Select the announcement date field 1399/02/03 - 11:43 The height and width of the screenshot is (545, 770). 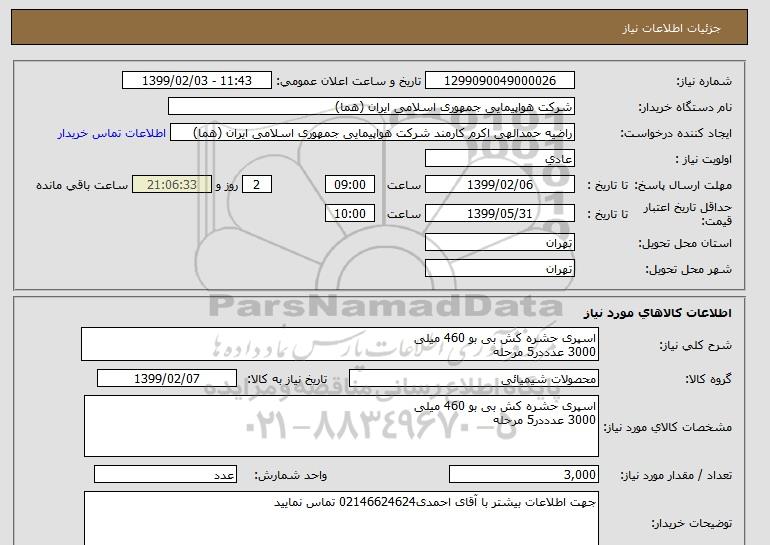[196, 81]
